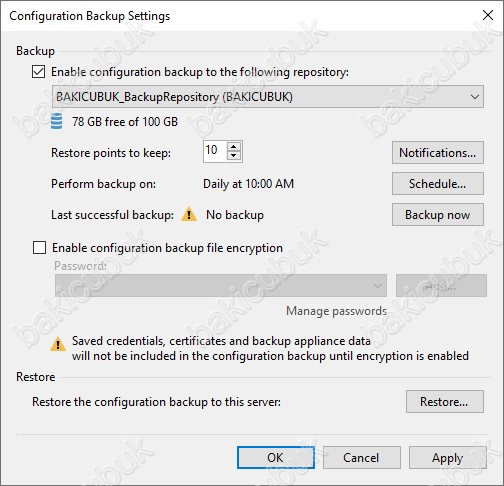Open Notifications settings
This screenshot has width=504, height=486.
pyautogui.click(x=438, y=153)
